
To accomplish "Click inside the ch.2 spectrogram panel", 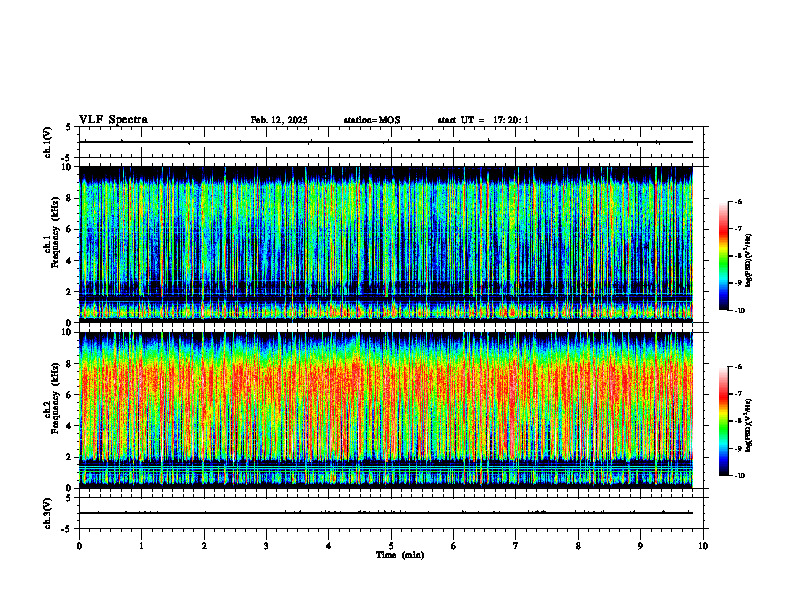I will tap(386, 410).
